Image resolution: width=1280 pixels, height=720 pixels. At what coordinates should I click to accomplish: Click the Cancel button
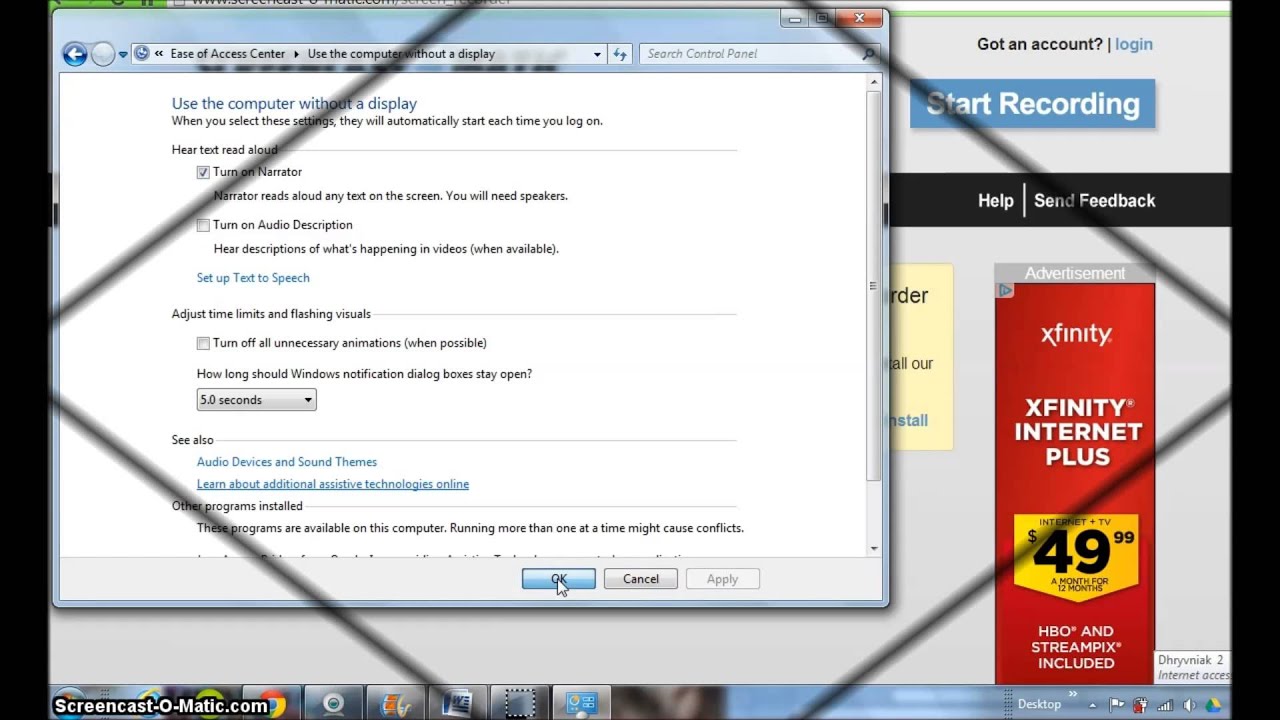[x=641, y=579]
